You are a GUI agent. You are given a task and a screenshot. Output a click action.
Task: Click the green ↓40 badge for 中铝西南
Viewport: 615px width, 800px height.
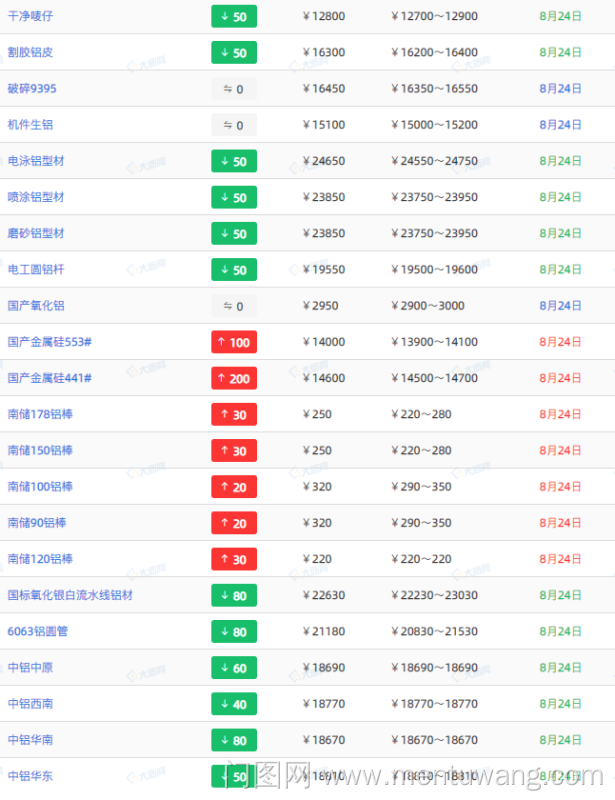pyautogui.click(x=233, y=704)
